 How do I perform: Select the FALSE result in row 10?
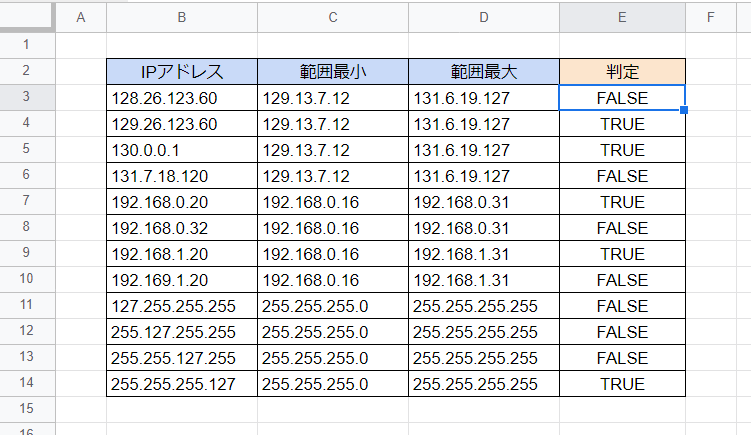622,280
